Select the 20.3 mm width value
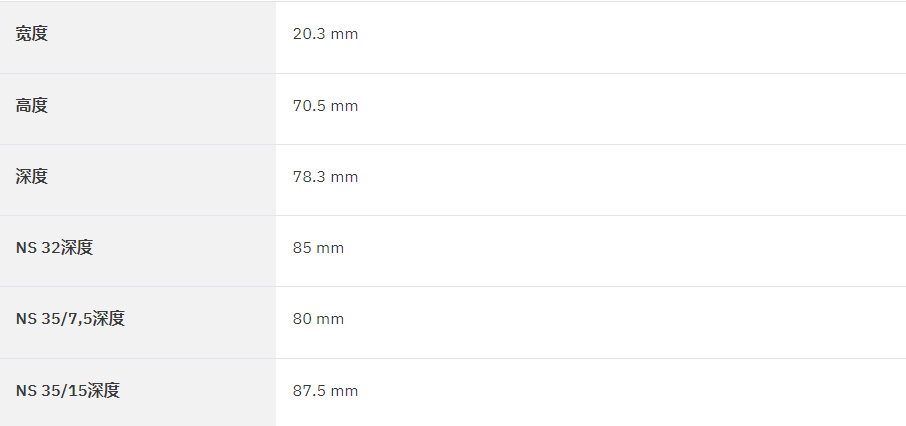 (325, 34)
